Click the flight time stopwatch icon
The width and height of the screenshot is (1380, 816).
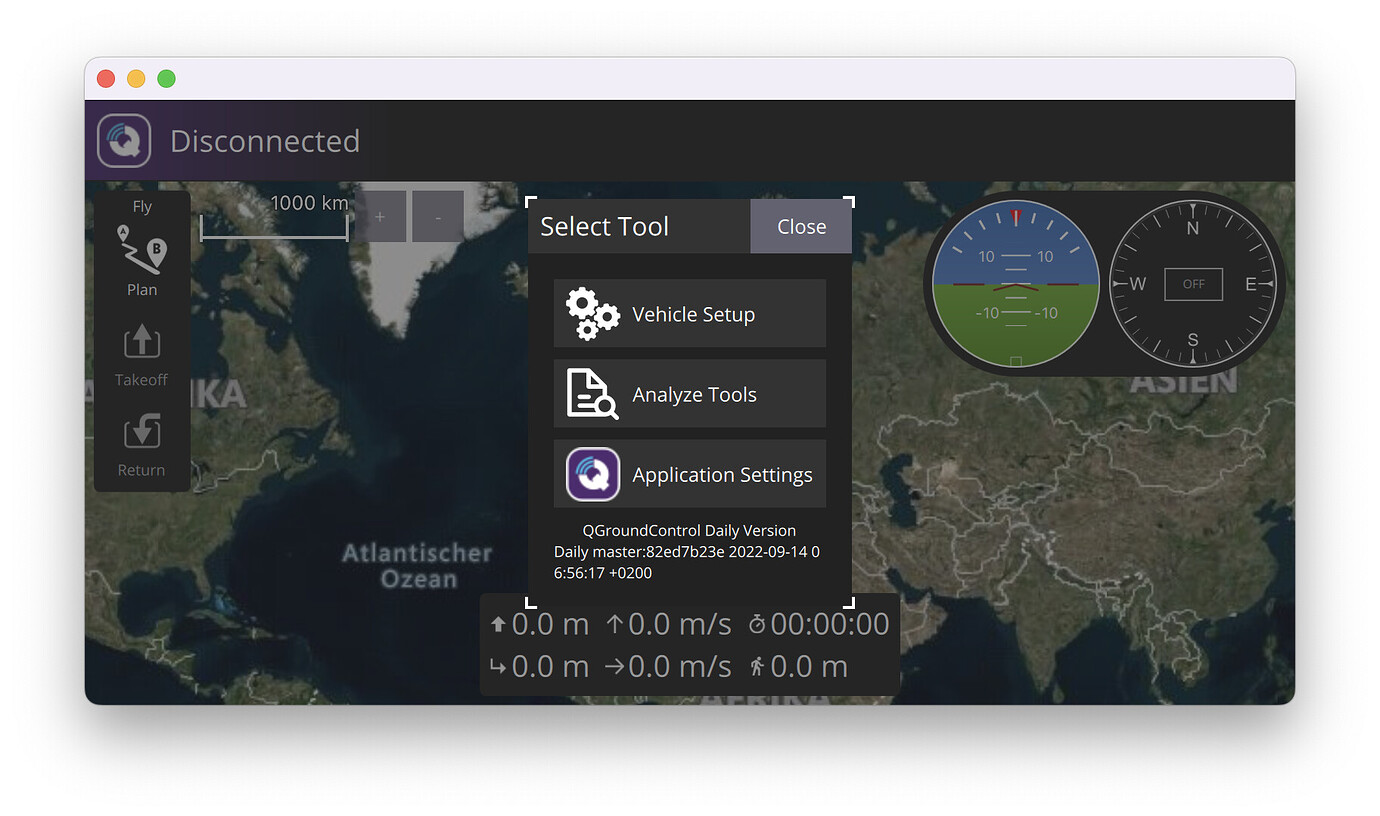tap(757, 625)
